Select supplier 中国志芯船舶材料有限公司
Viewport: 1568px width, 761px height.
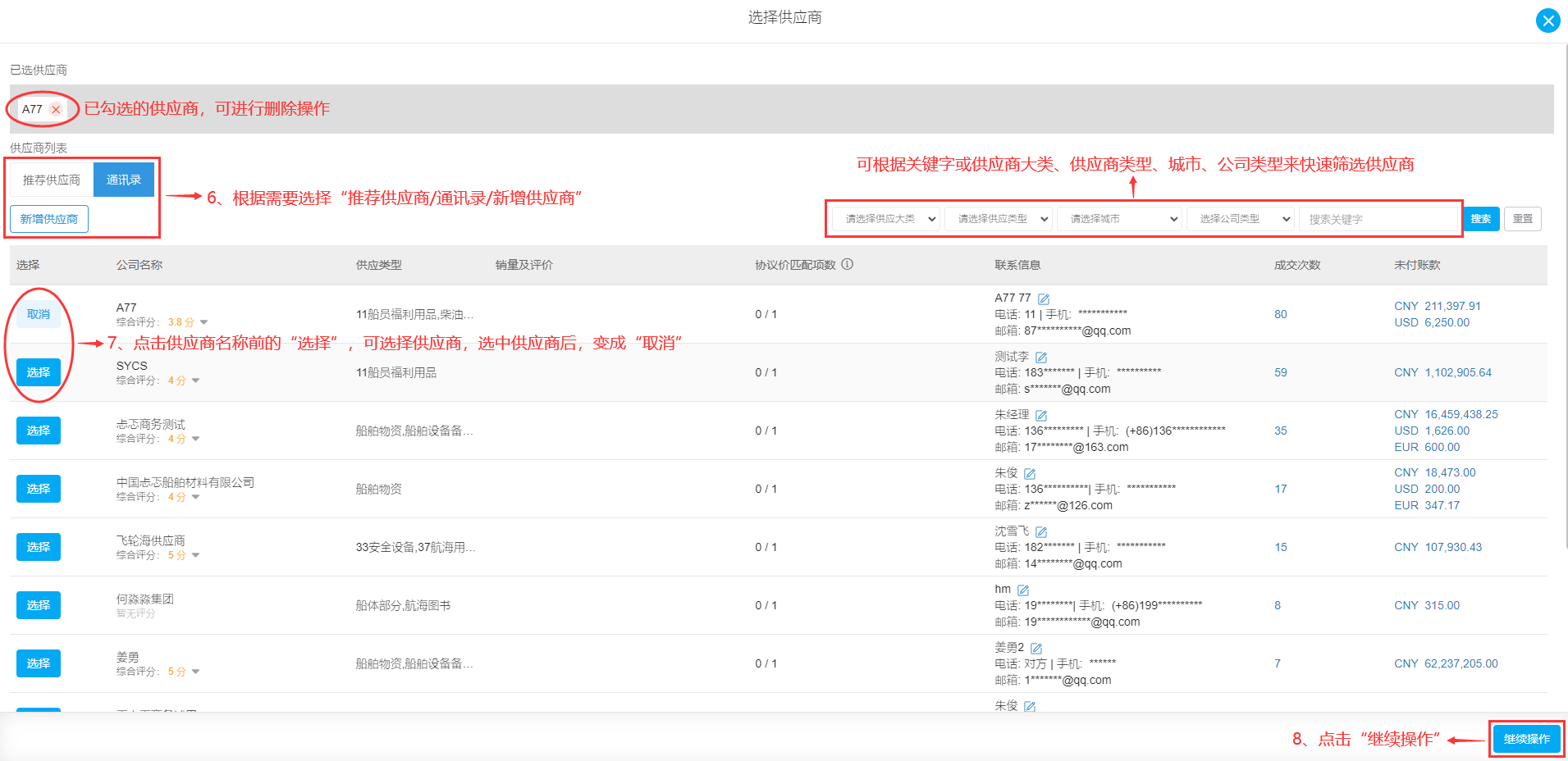[39, 489]
